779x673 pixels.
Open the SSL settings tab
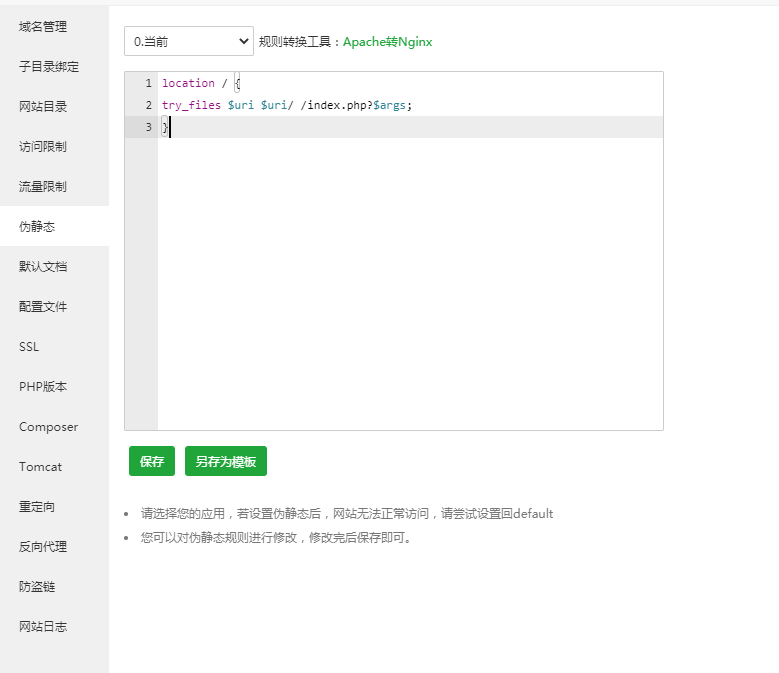(29, 346)
